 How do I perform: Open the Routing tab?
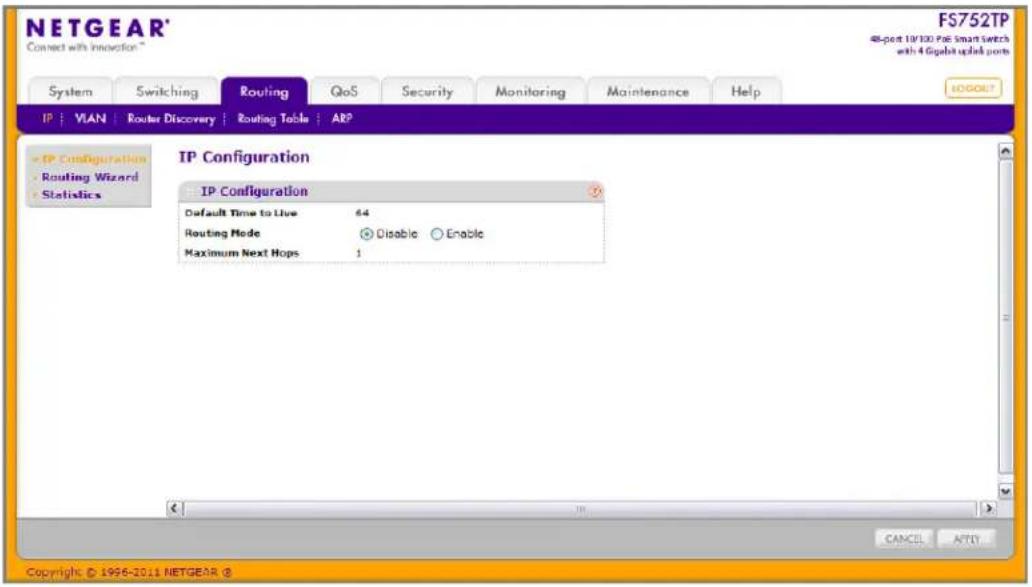click(x=264, y=91)
